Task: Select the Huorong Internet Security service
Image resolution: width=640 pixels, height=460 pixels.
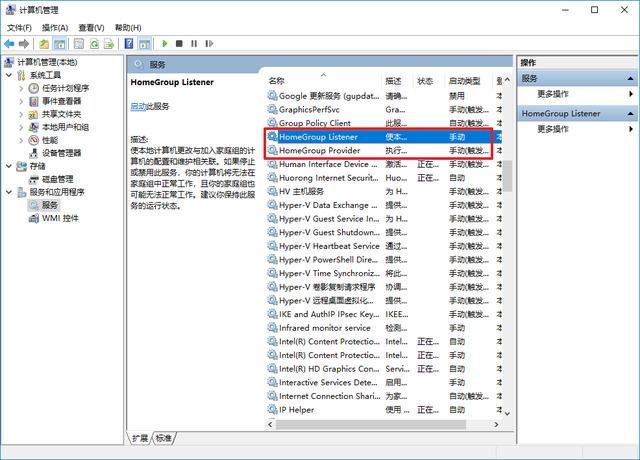Action: point(384,178)
